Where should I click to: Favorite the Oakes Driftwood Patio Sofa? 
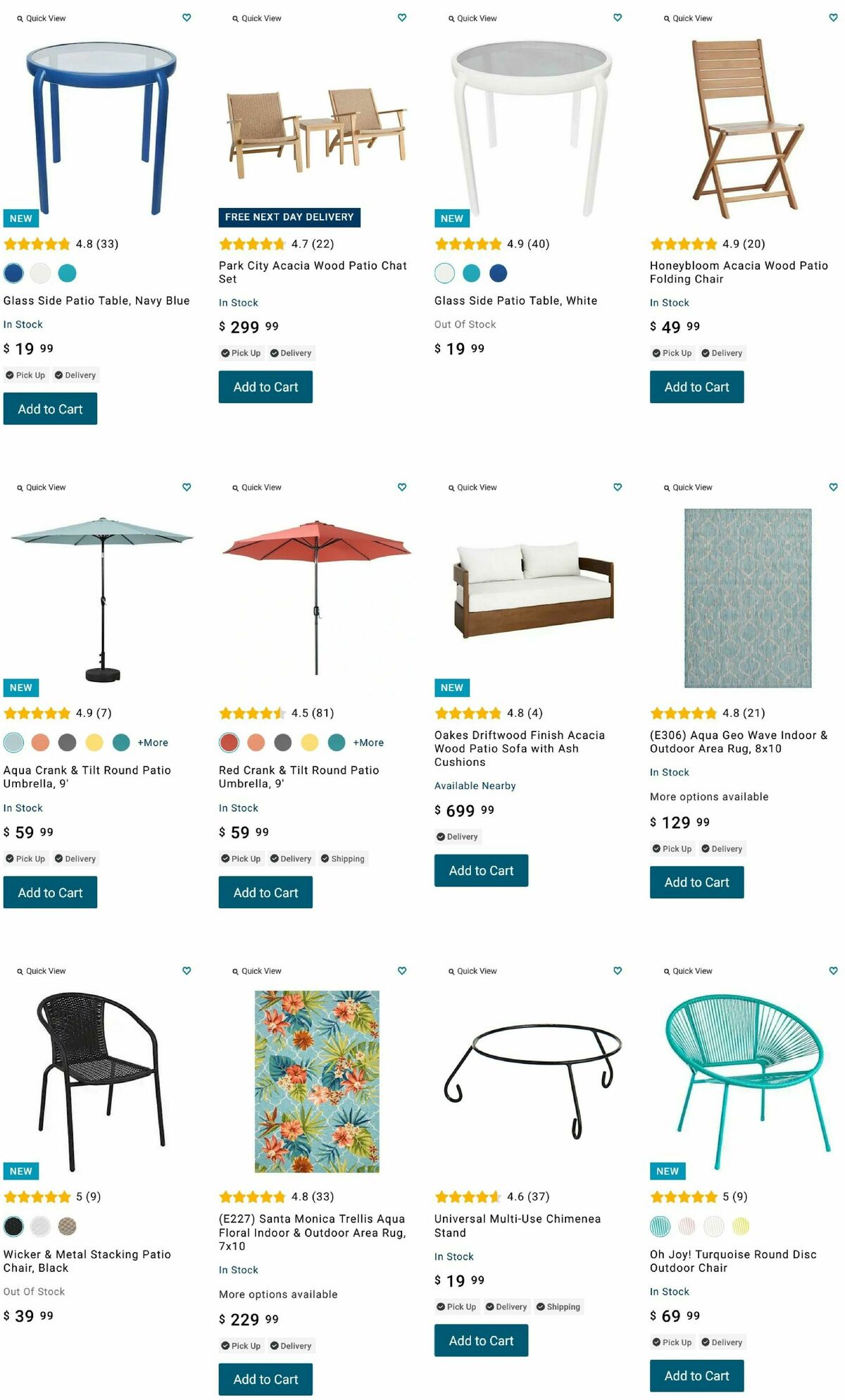pyautogui.click(x=618, y=487)
